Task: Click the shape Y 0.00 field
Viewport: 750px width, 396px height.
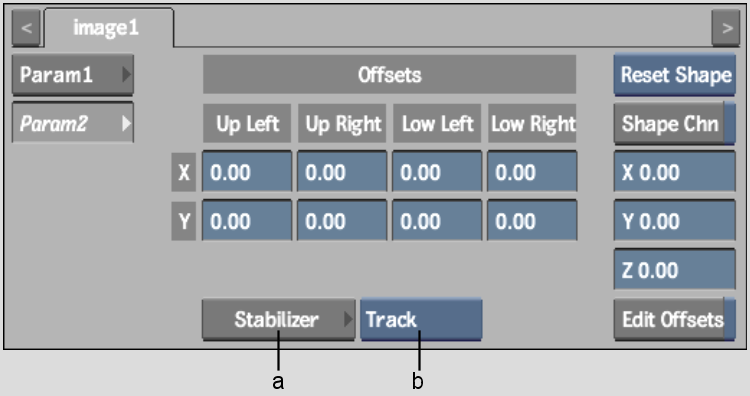Action: (x=674, y=220)
